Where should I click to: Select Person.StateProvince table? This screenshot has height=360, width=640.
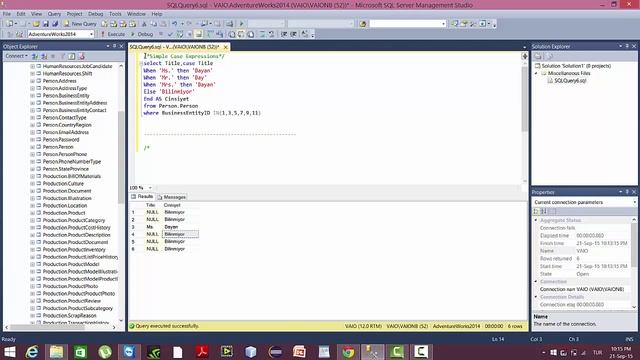(x=66, y=169)
